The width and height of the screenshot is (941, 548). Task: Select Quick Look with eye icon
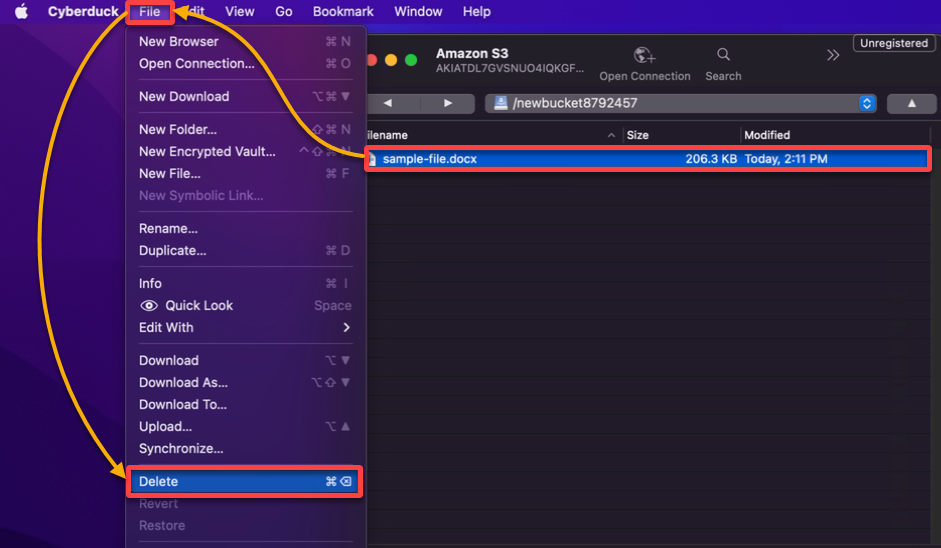(245, 306)
